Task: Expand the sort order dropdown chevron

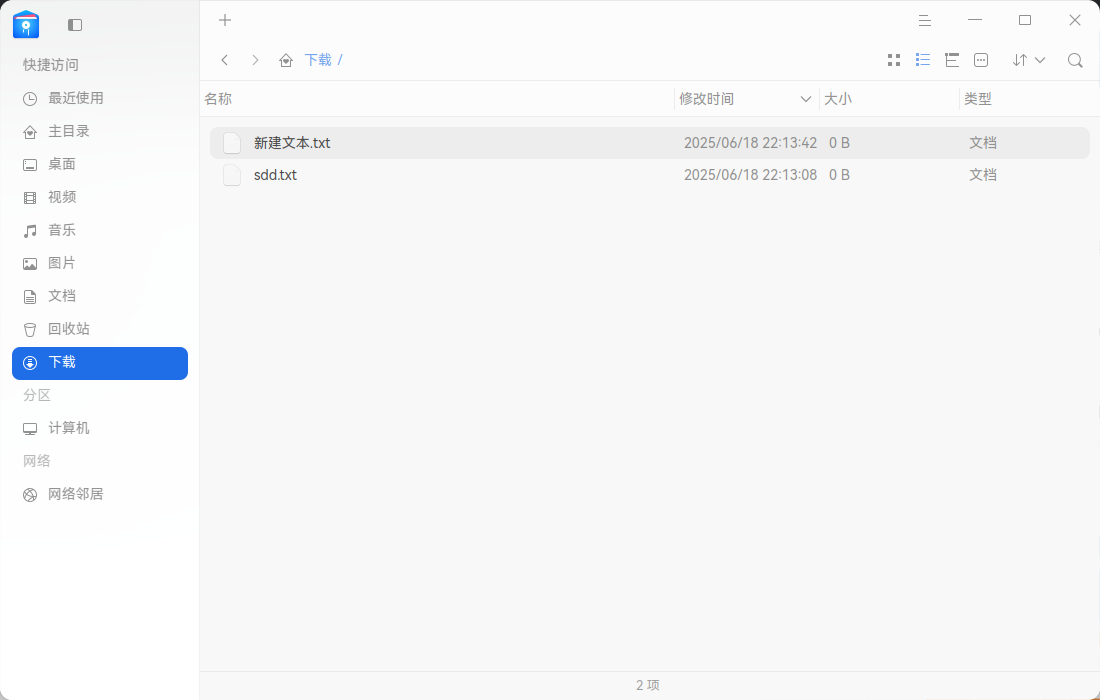Action: (x=1040, y=60)
